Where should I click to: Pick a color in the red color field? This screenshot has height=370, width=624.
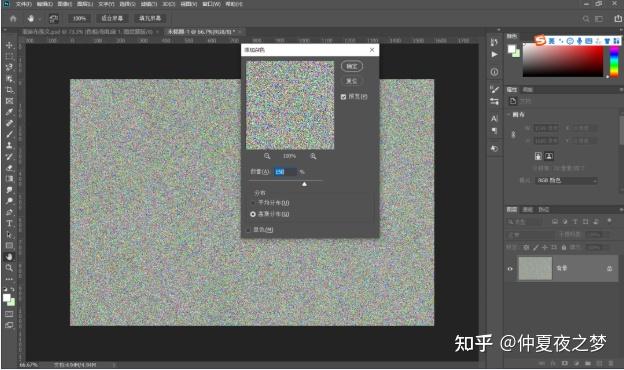click(563, 60)
